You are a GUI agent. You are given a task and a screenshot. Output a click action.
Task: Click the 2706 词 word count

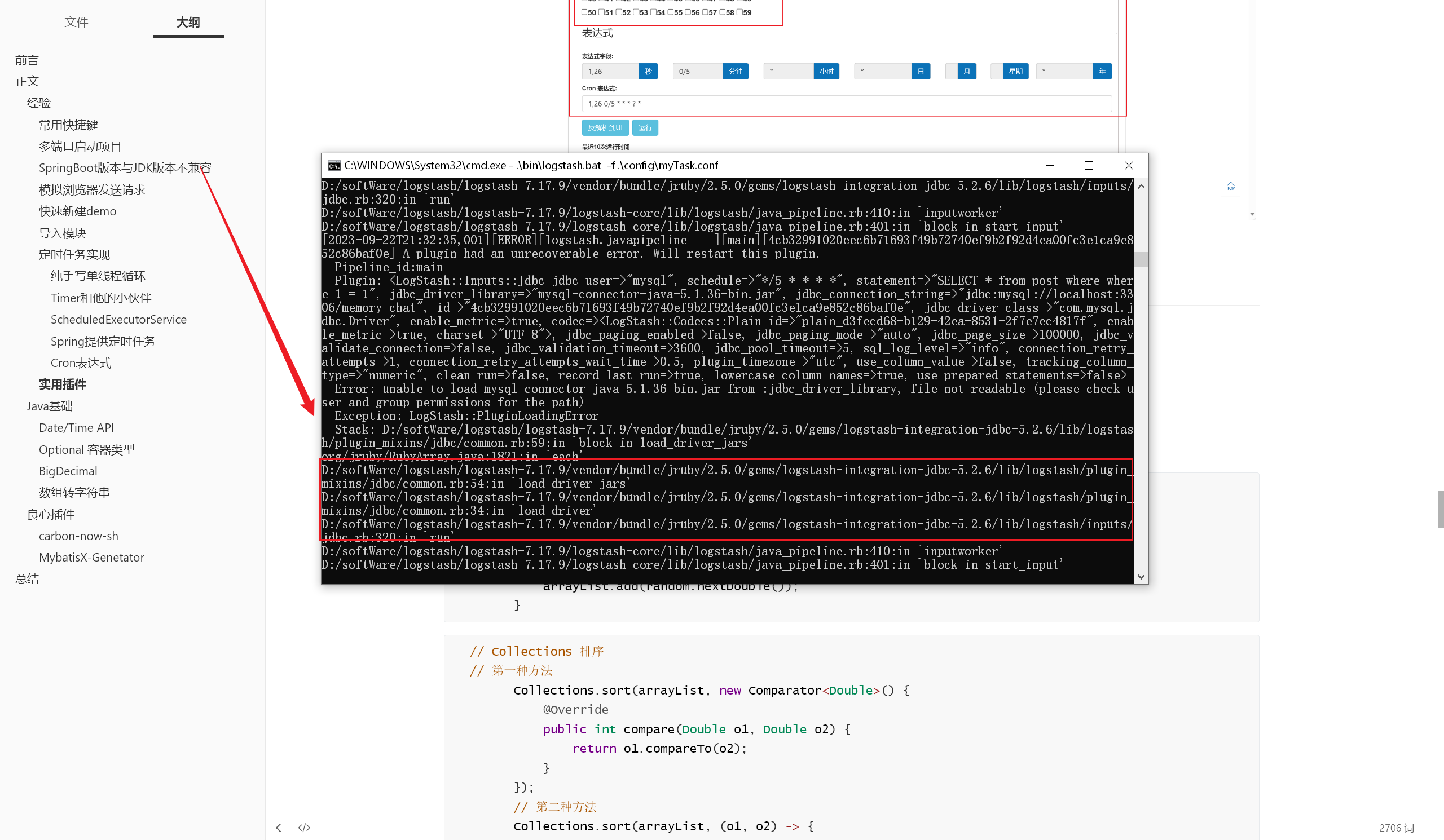(1397, 828)
